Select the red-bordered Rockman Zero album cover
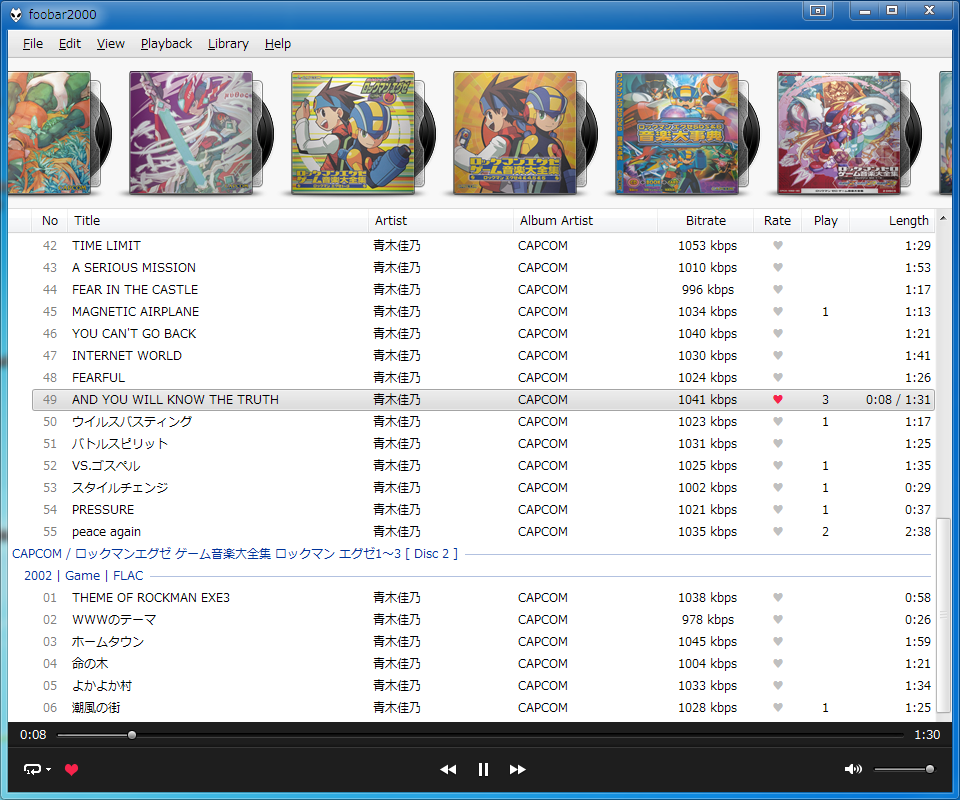This screenshot has width=960, height=800. 839,133
